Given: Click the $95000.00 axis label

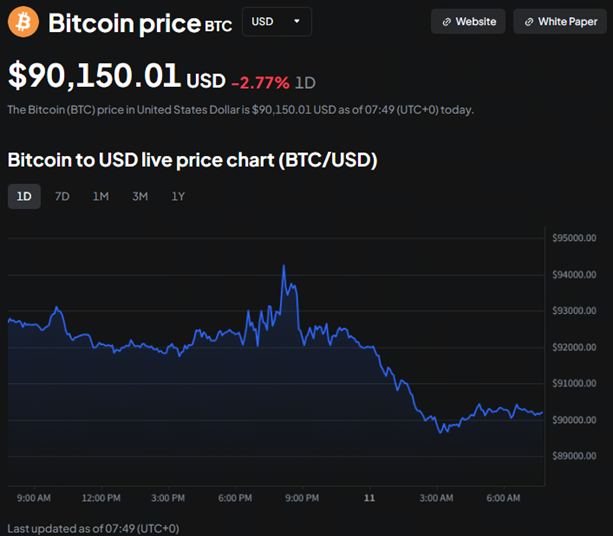Looking at the screenshot, I should 574,238.
